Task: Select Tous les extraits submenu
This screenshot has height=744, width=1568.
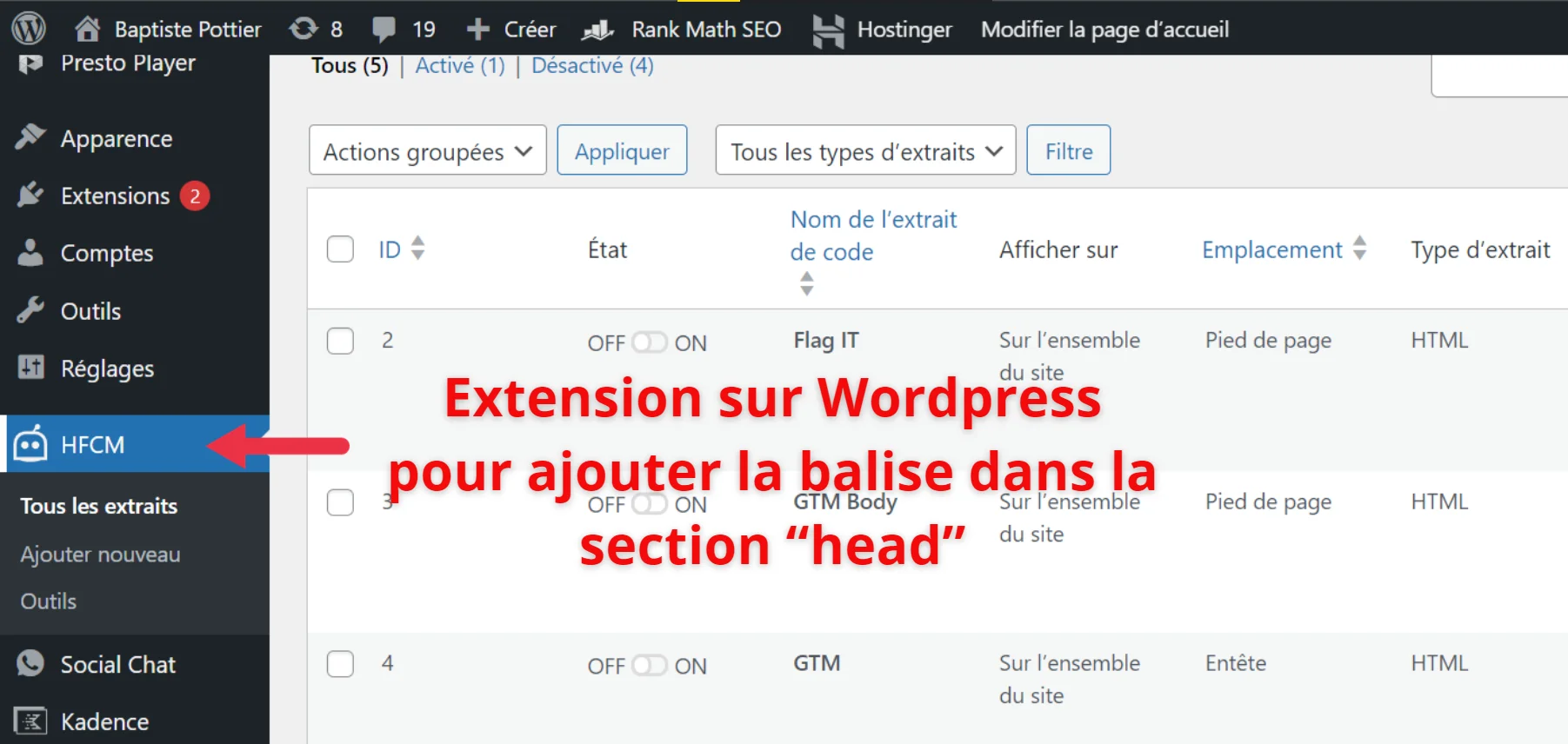Action: (x=99, y=506)
